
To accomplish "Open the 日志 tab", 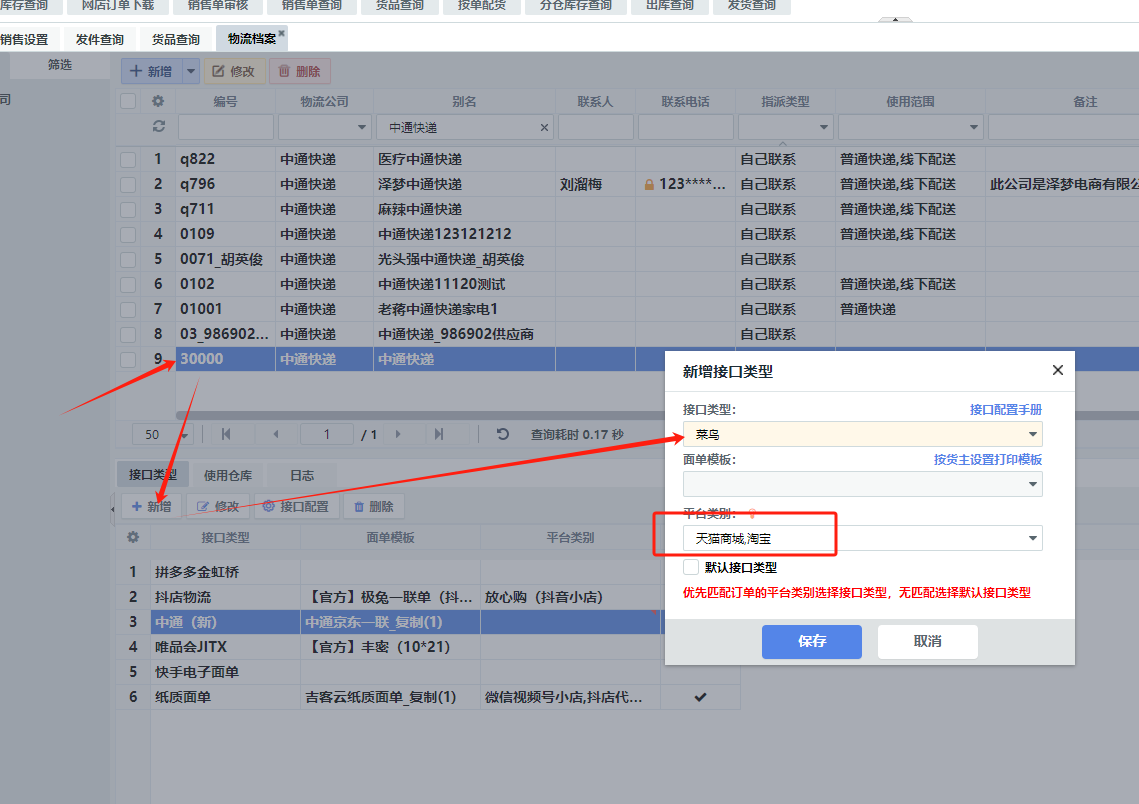I will [302, 475].
